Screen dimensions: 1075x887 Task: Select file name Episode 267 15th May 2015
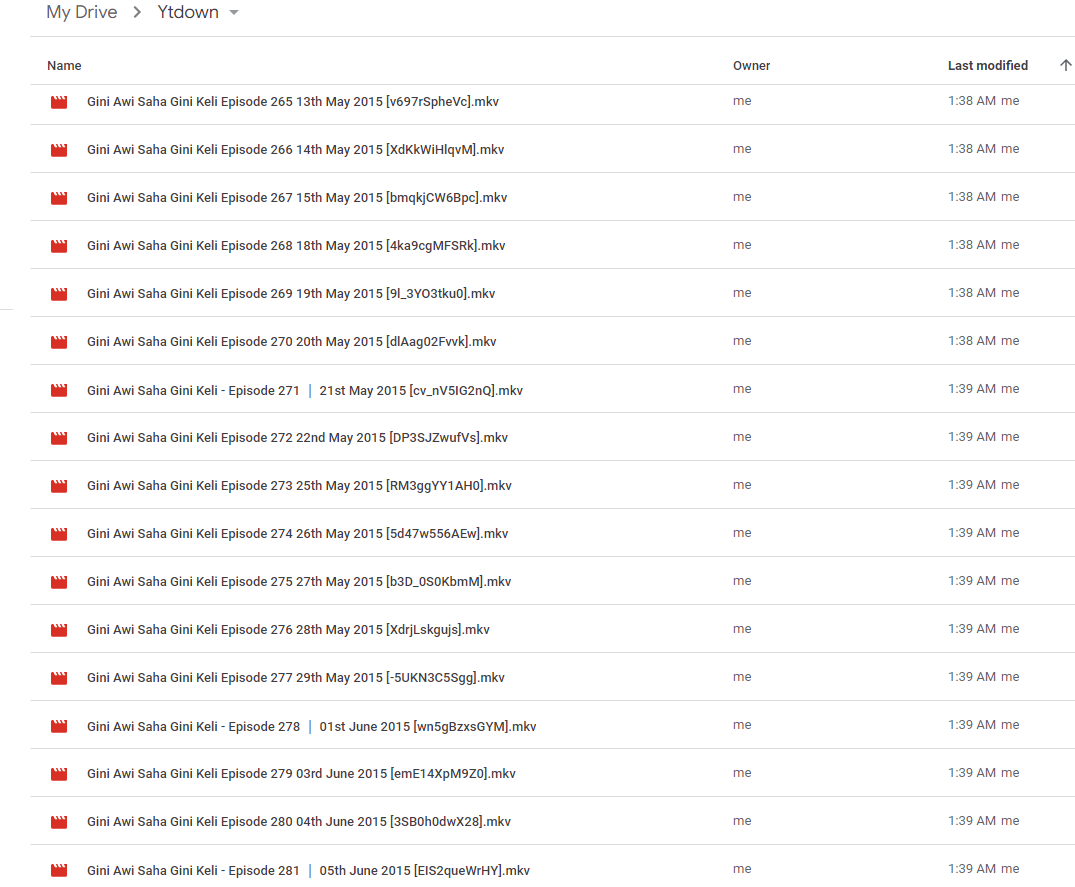[x=297, y=197]
